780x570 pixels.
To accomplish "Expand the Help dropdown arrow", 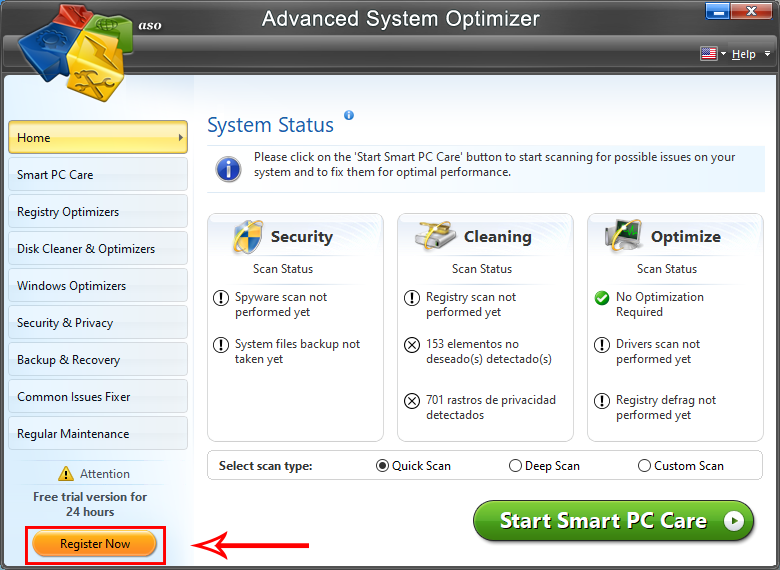I will tap(768, 53).
